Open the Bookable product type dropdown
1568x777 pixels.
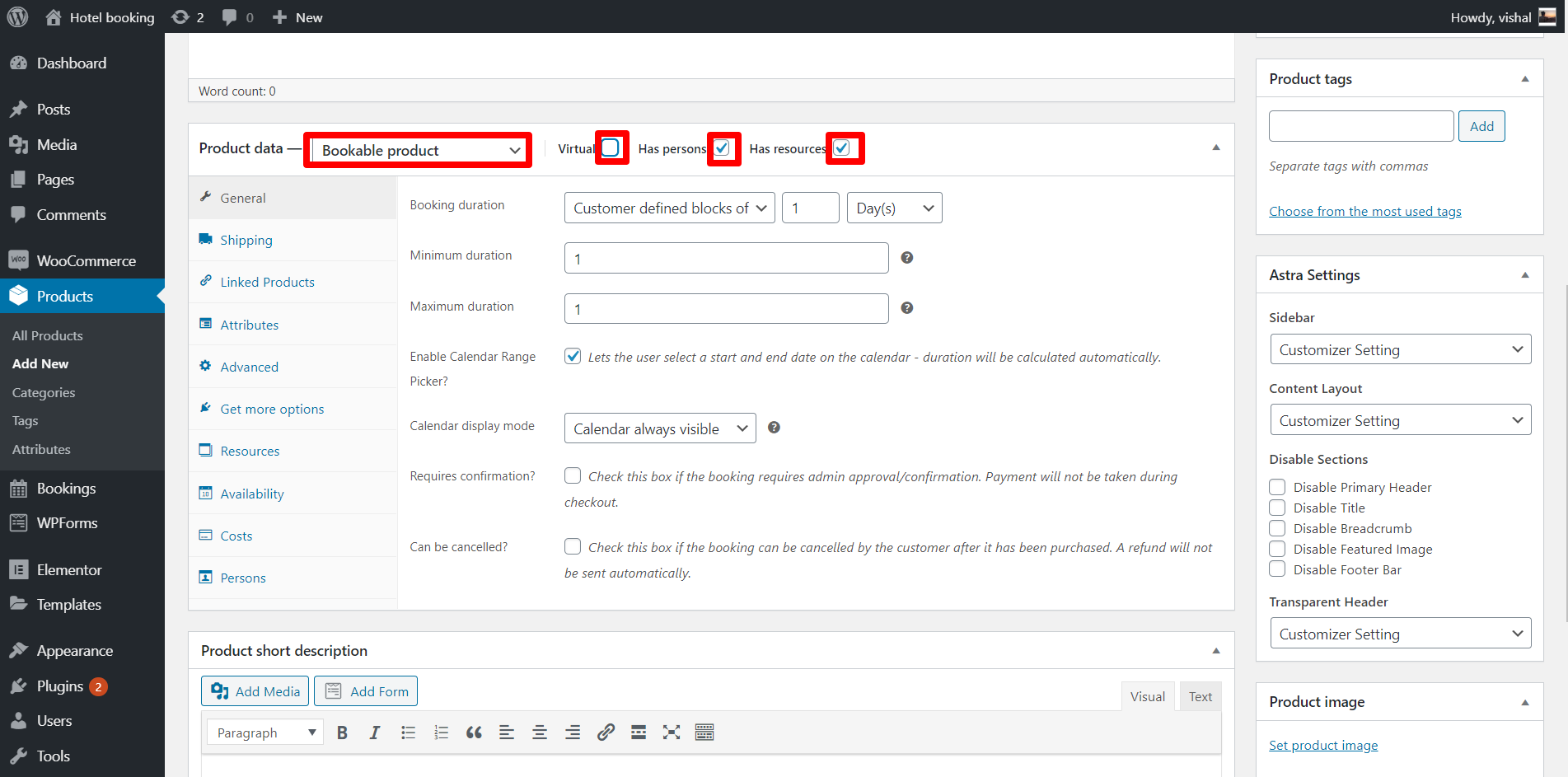[420, 150]
